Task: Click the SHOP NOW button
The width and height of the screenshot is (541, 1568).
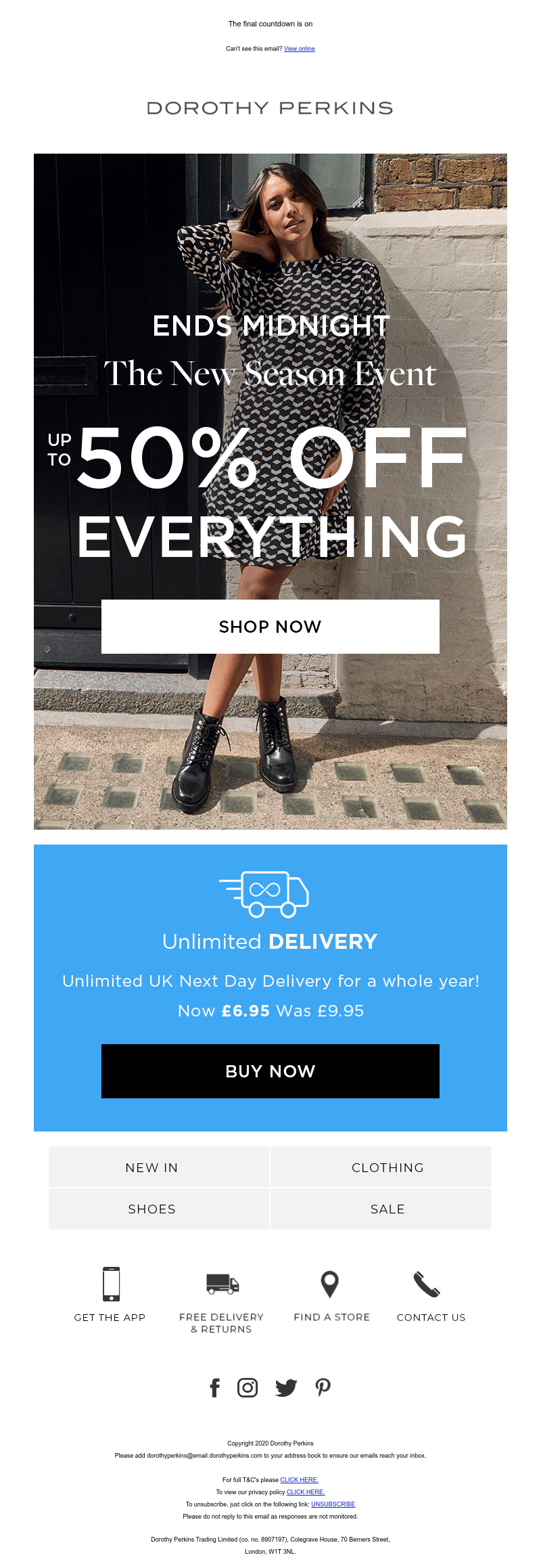Action: tap(270, 627)
